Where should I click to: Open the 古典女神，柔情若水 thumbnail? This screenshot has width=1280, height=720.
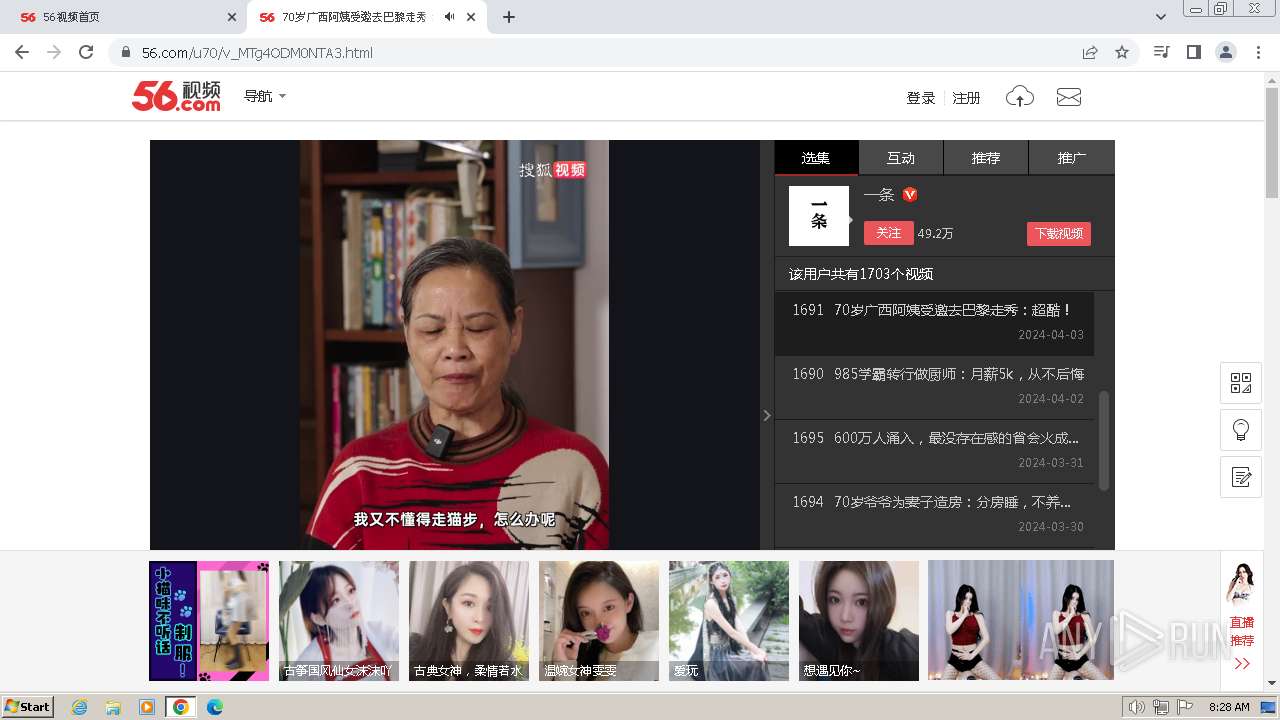469,621
